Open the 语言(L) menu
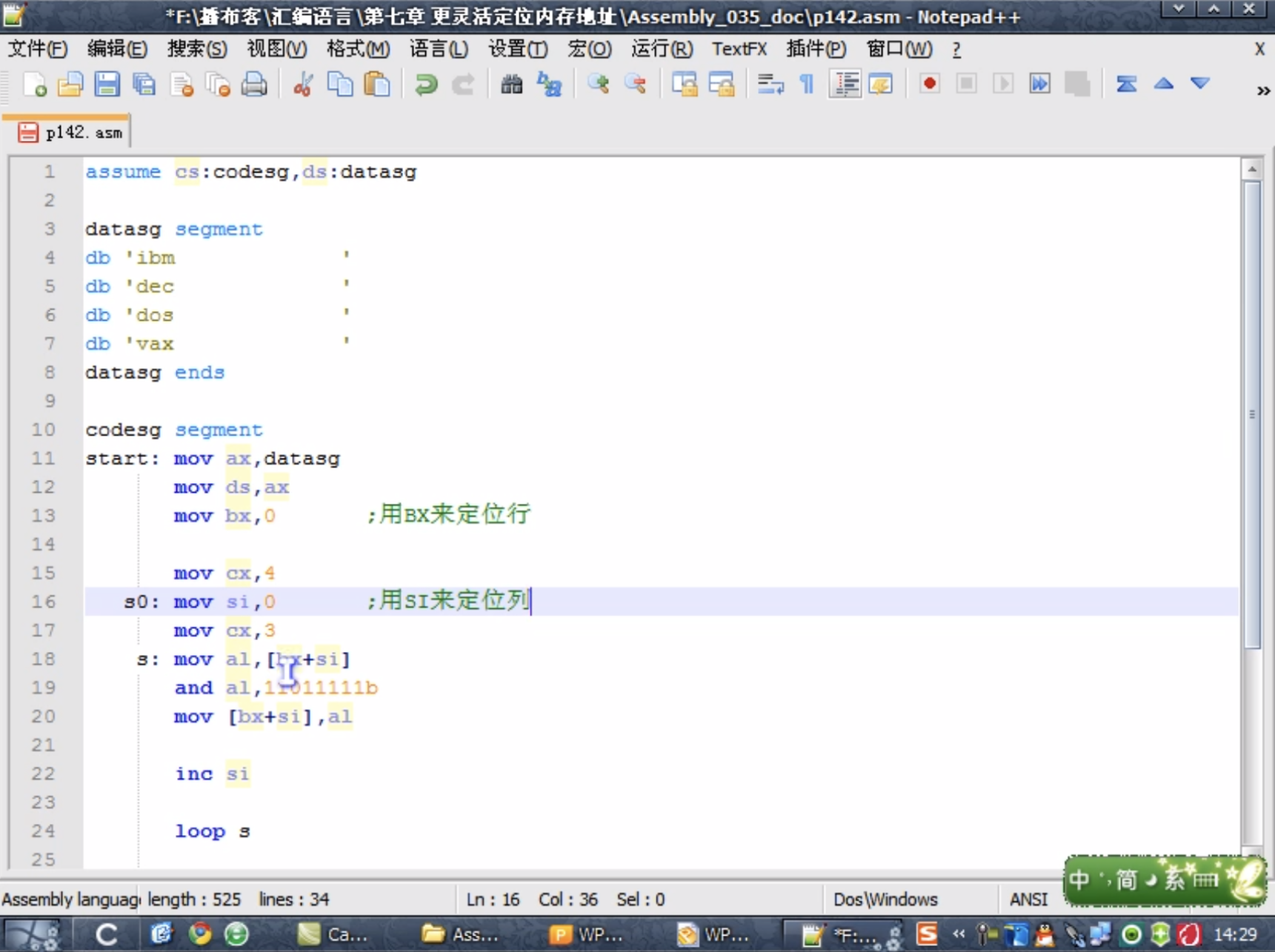 pos(439,49)
